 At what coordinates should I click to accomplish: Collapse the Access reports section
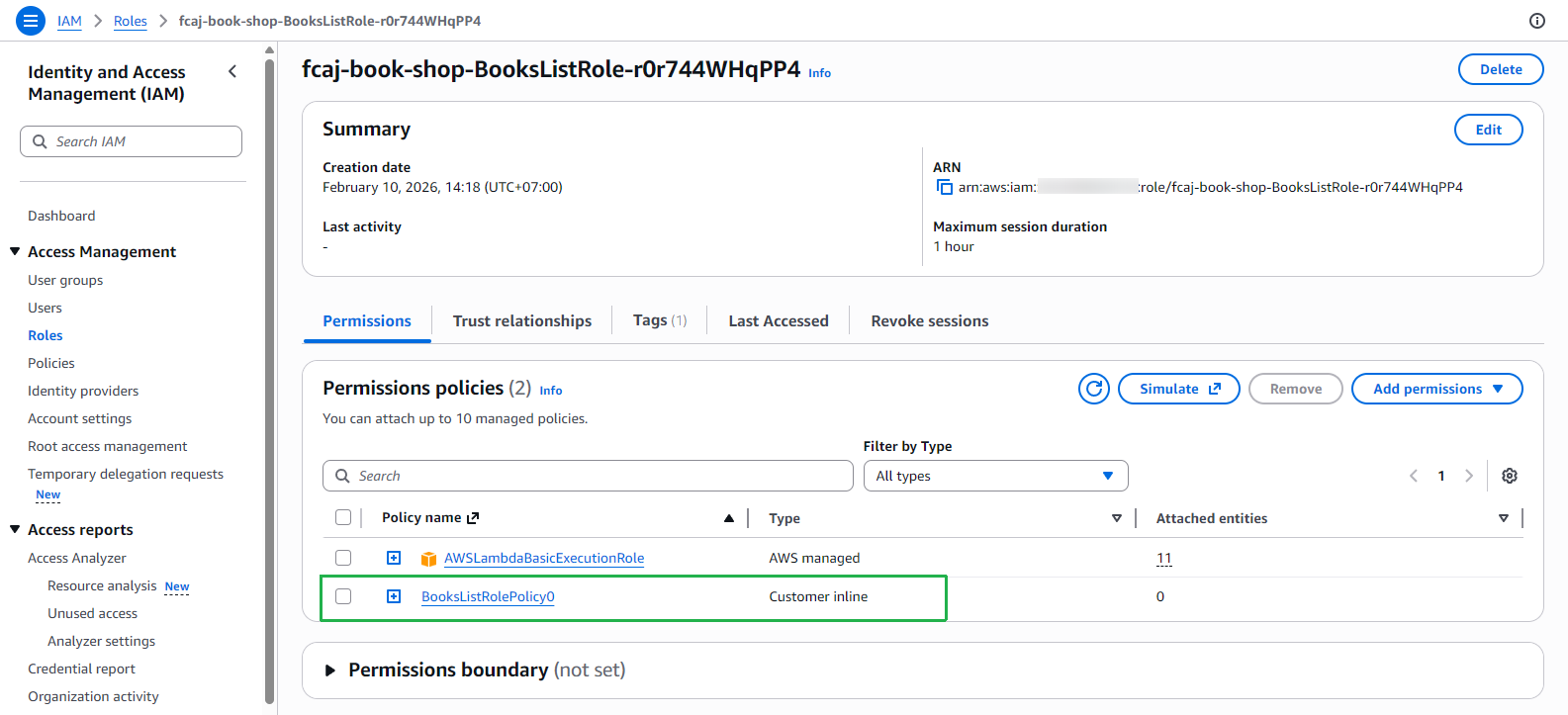[15, 529]
